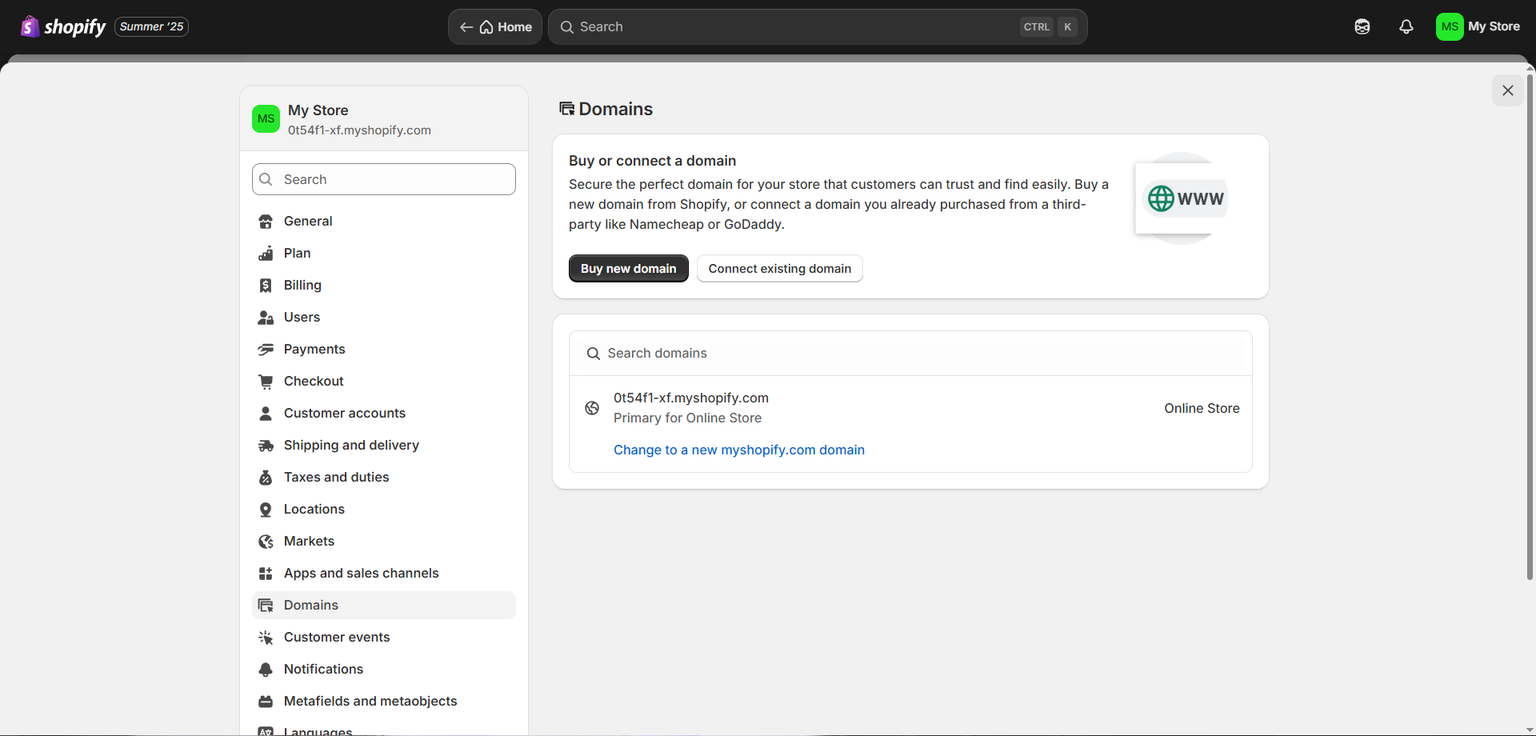
Task: Click the Users people icon
Action: 265,317
